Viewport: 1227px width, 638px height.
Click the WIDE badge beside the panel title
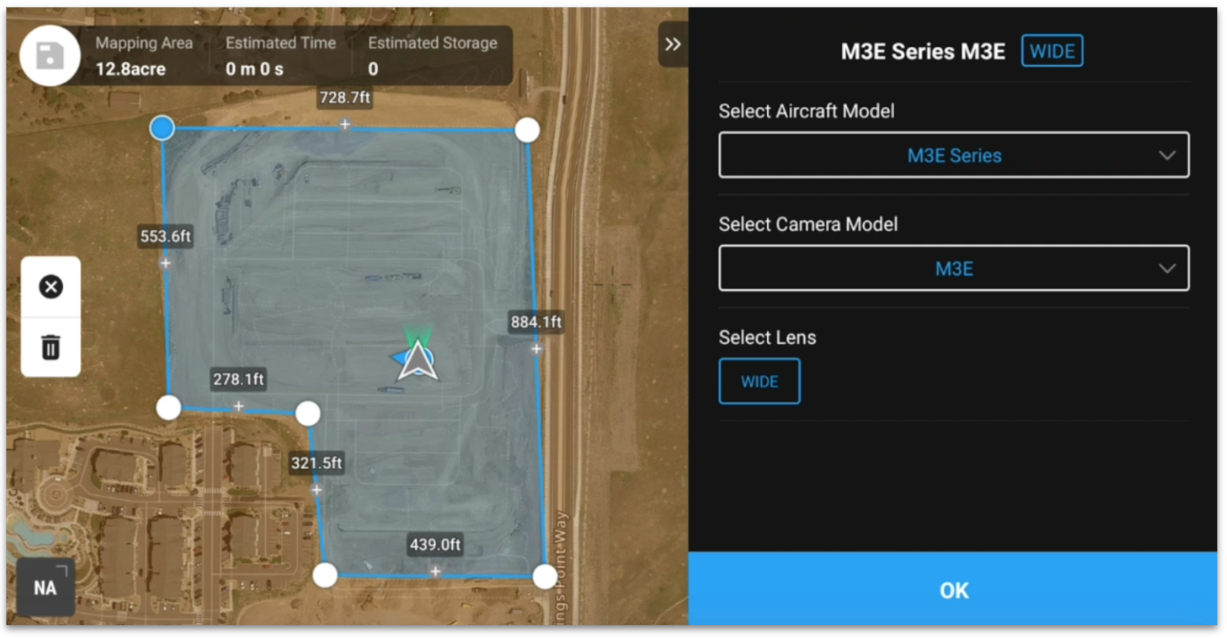coord(1052,51)
